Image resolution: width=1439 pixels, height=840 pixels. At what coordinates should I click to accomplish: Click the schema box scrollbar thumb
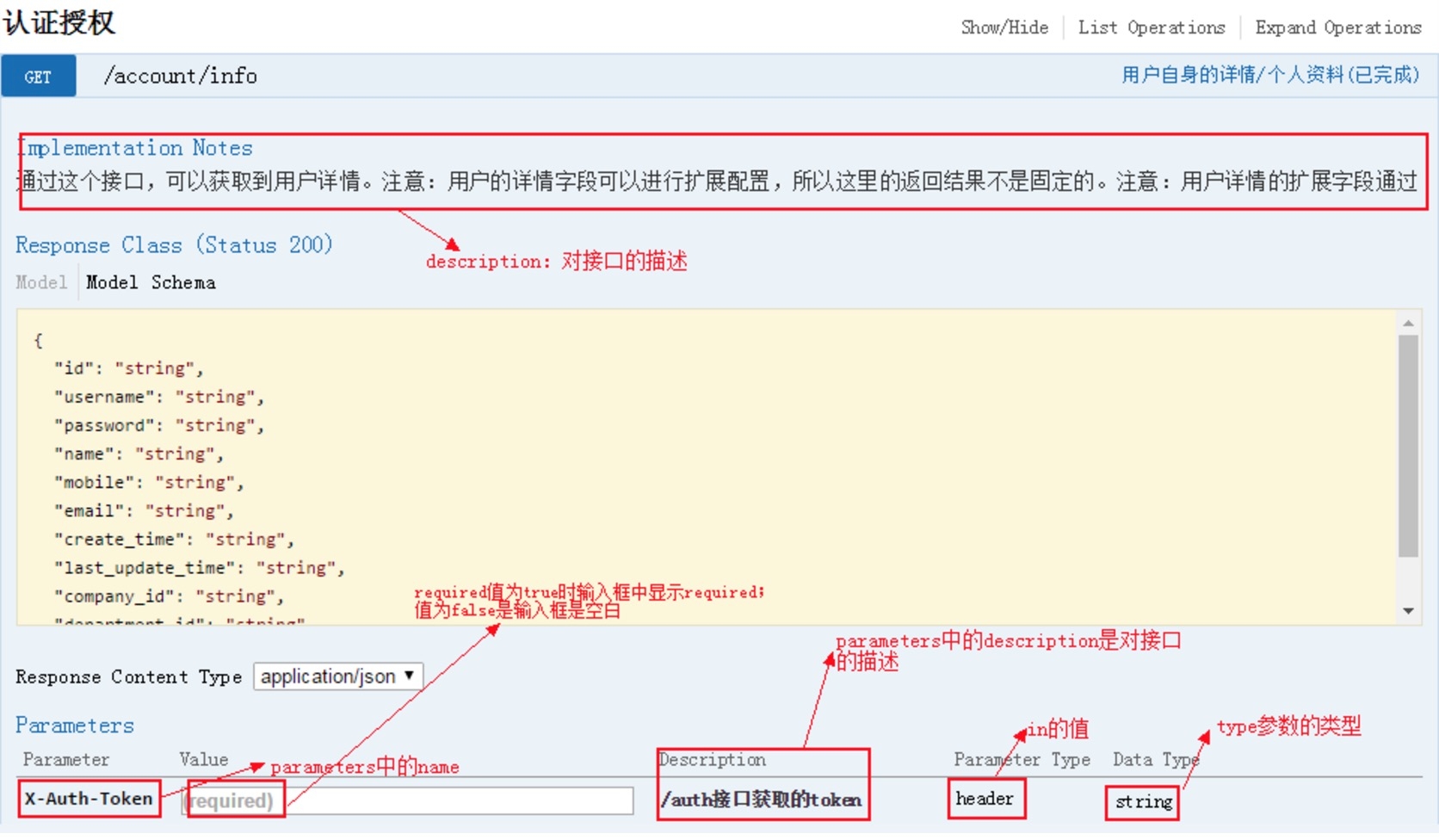(1408, 446)
